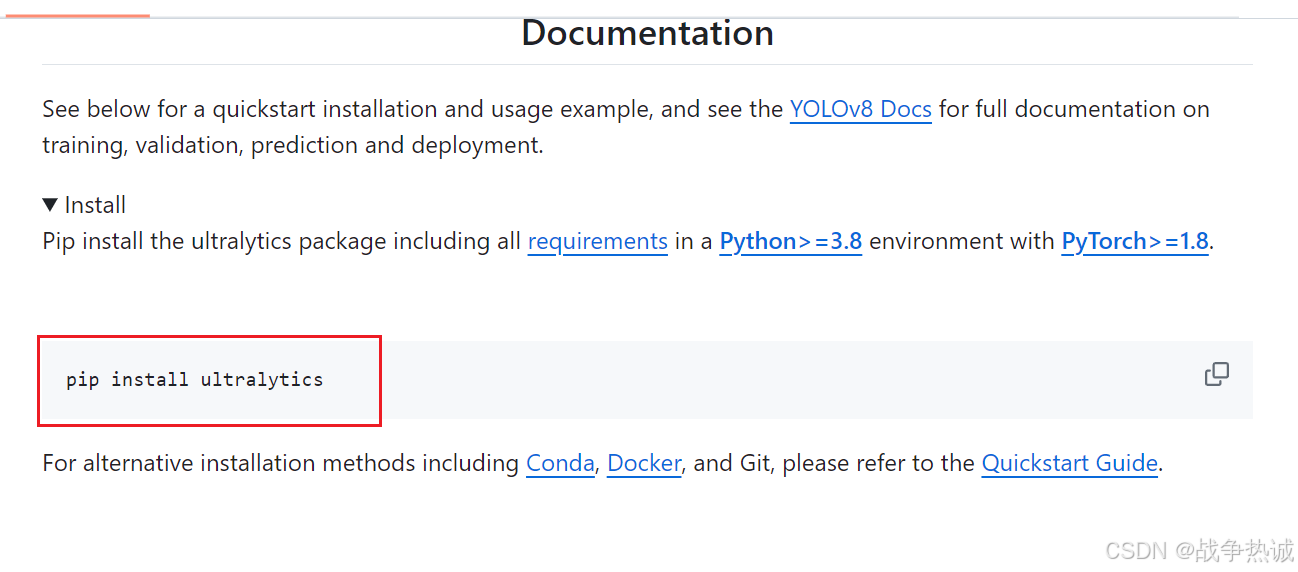Click the 'pip install ultralytics' code text
This screenshot has height=572, width=1298.
point(195,380)
